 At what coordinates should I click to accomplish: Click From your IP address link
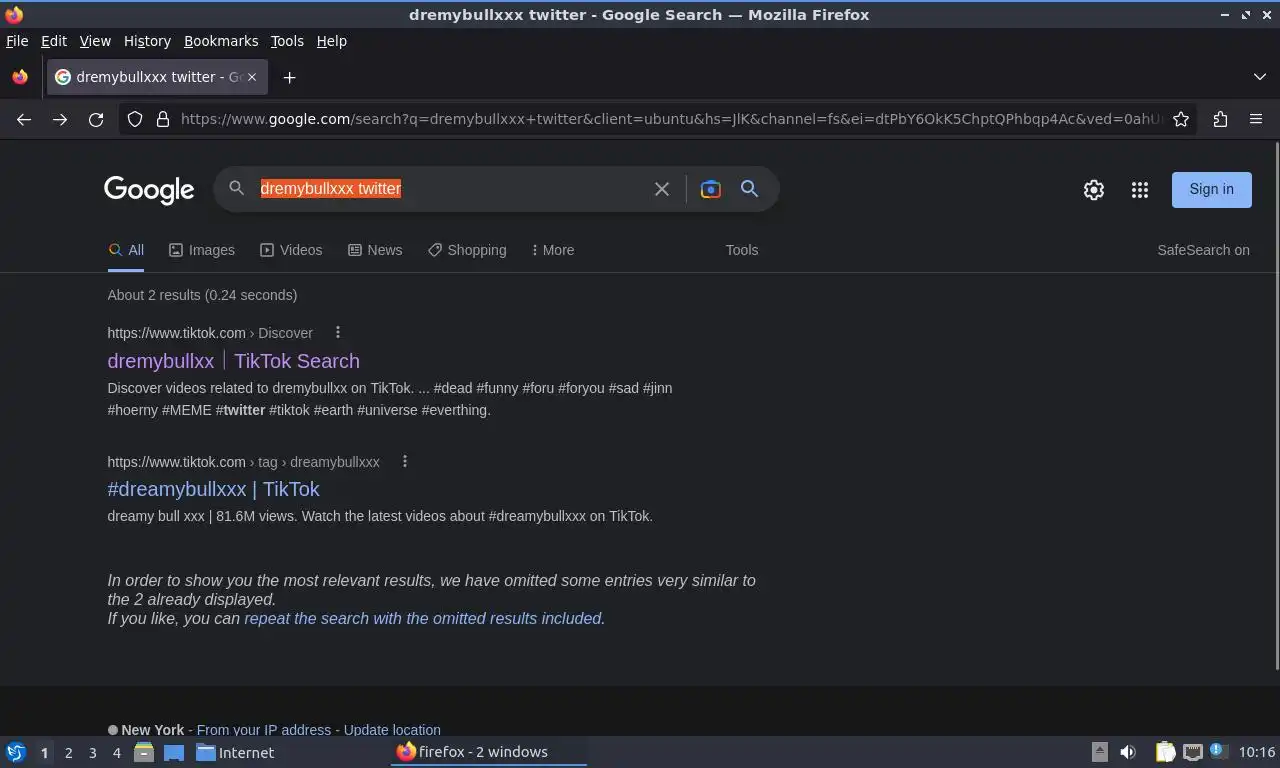[264, 730]
